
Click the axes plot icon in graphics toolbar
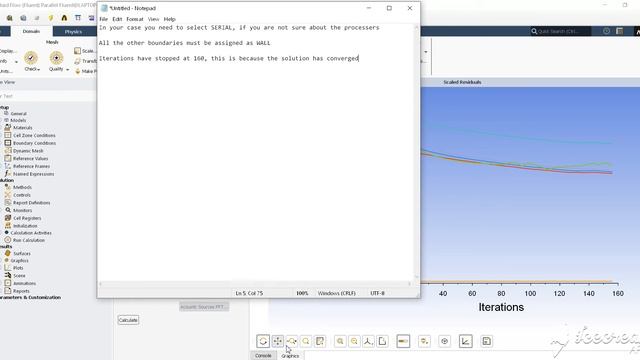[466, 341]
